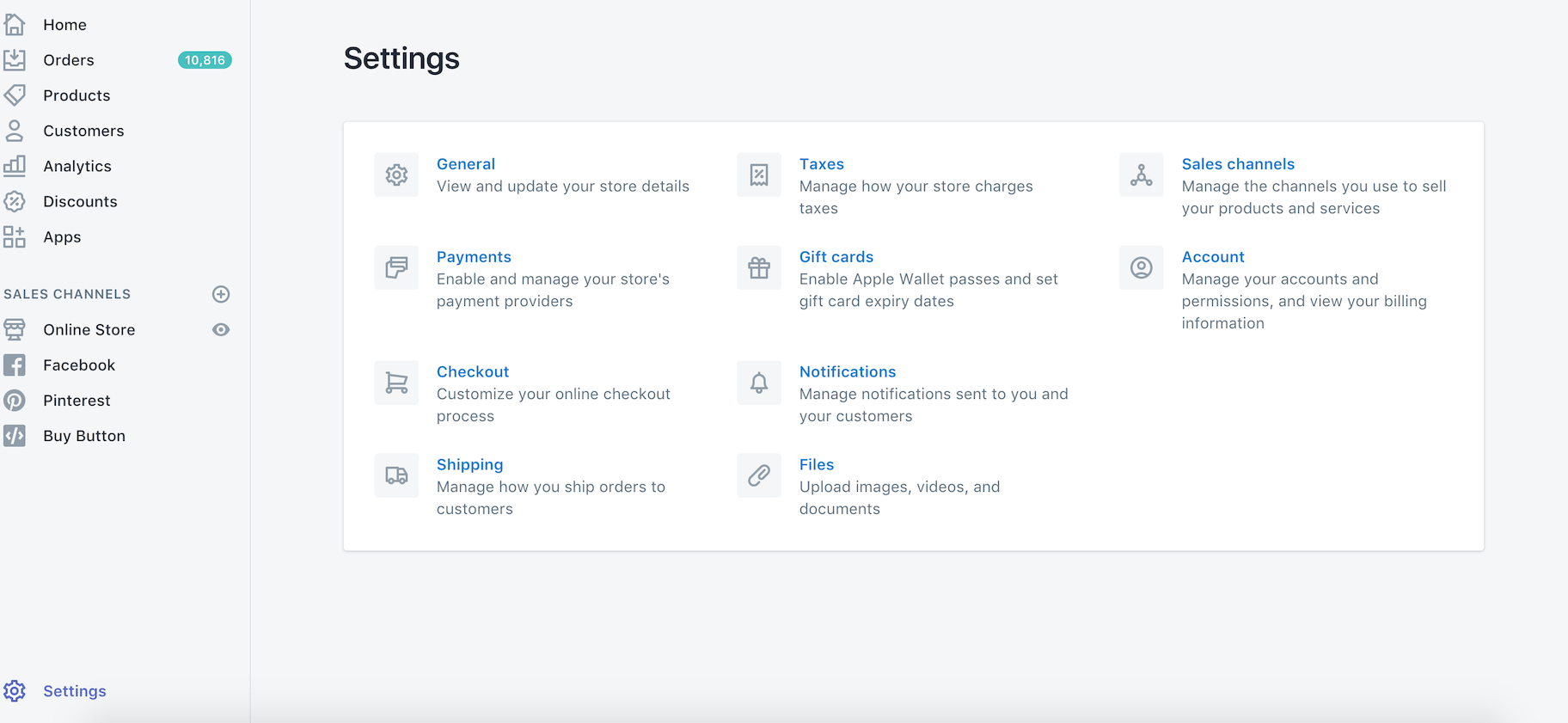Click the General settings gear icon

tap(396, 175)
